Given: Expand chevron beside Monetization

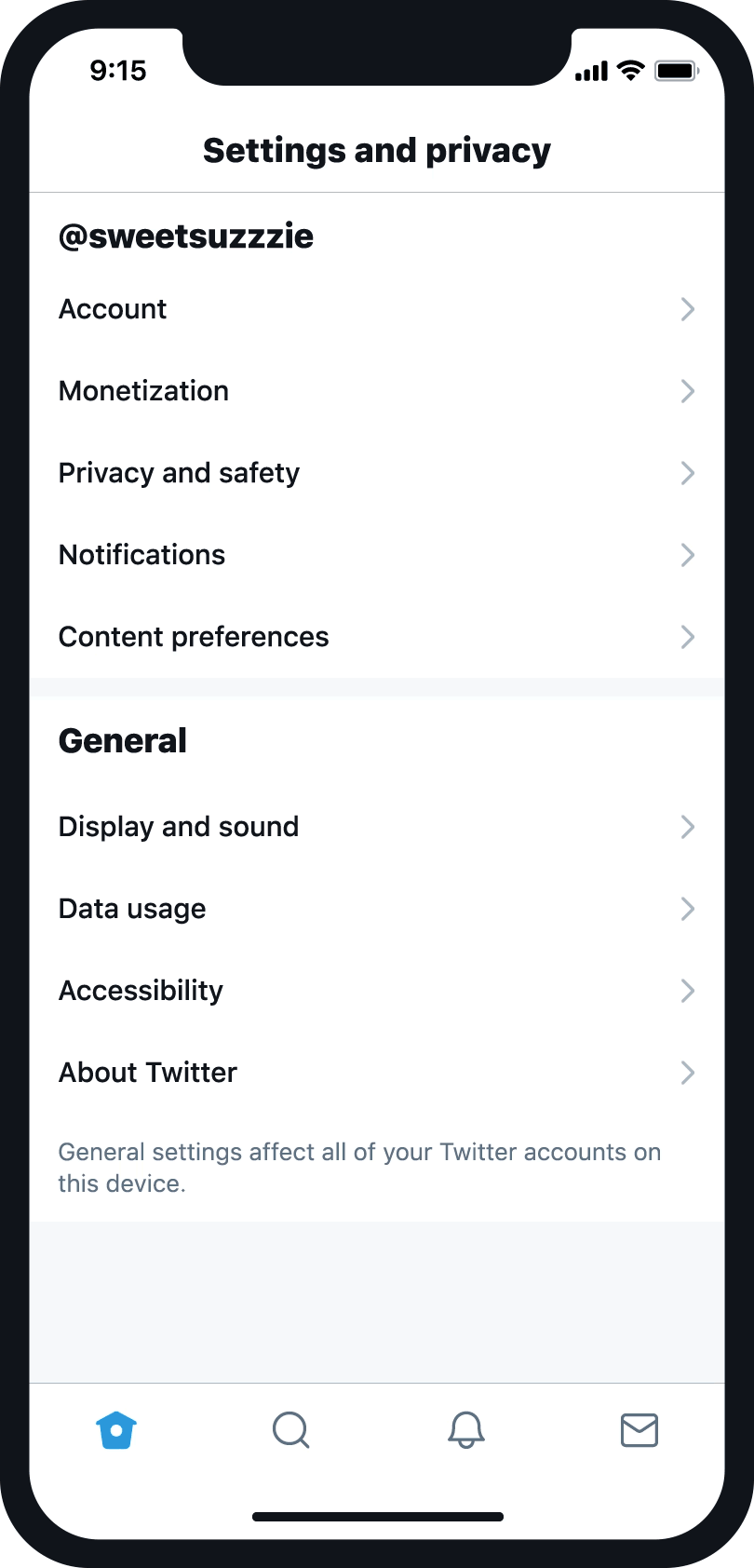Looking at the screenshot, I should point(688,391).
